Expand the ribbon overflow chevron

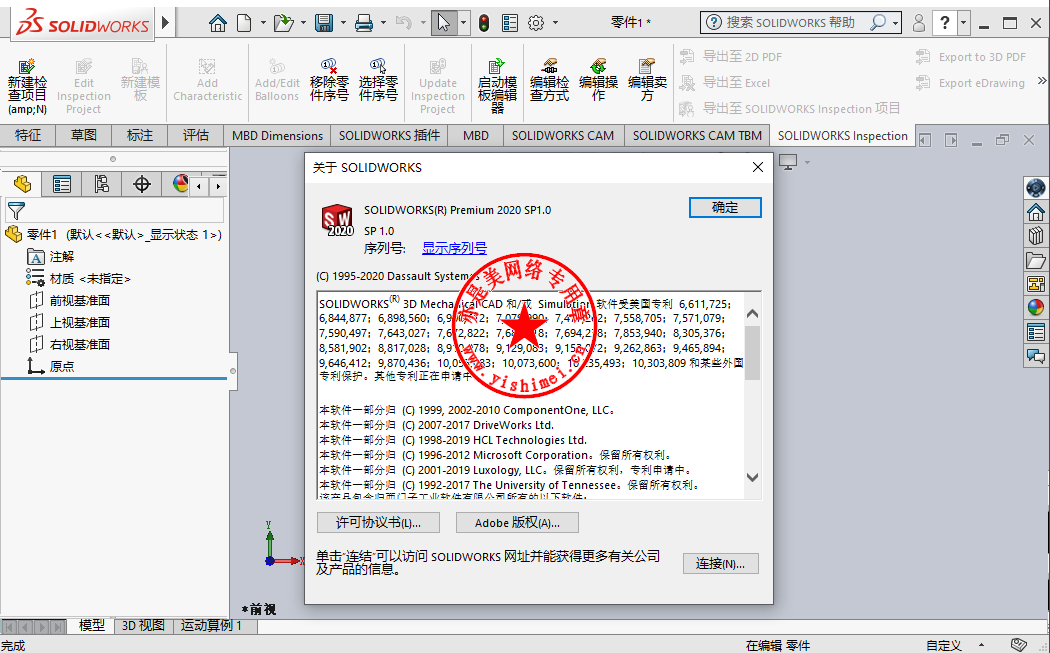point(1042,81)
